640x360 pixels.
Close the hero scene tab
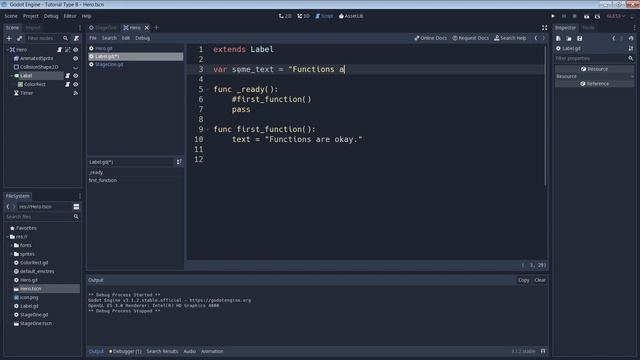point(147,27)
